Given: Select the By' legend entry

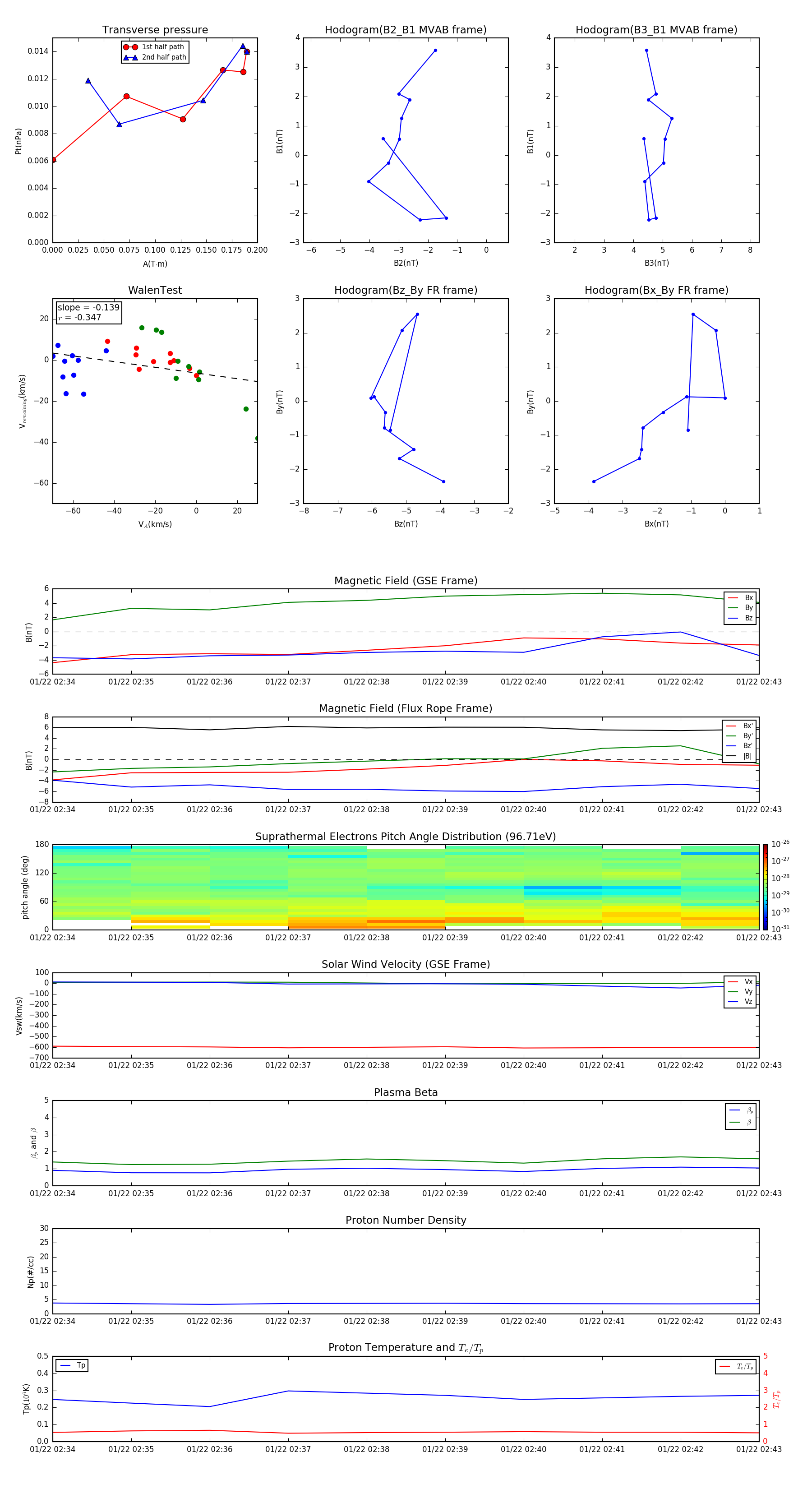Looking at the screenshot, I should (740, 736).
